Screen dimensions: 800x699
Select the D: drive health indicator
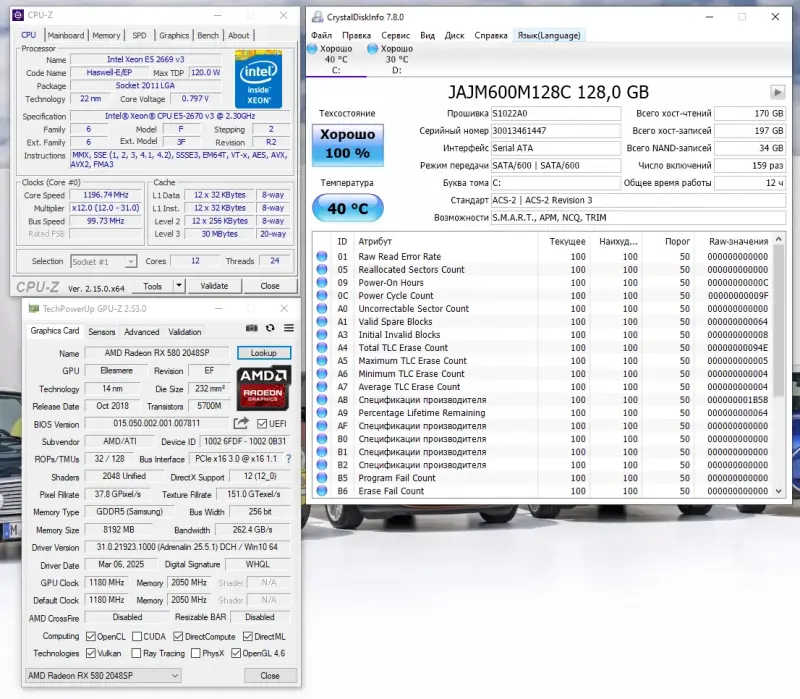[396, 59]
